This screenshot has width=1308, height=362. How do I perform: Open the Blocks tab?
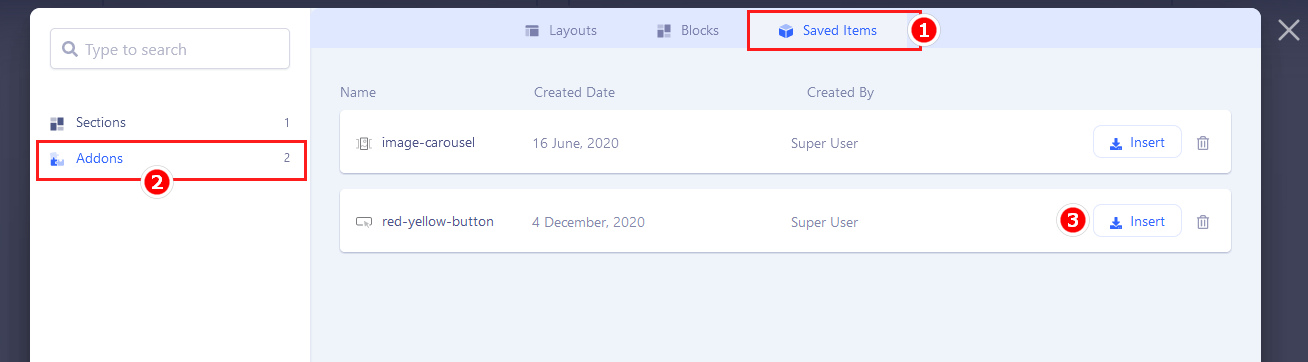(688, 31)
